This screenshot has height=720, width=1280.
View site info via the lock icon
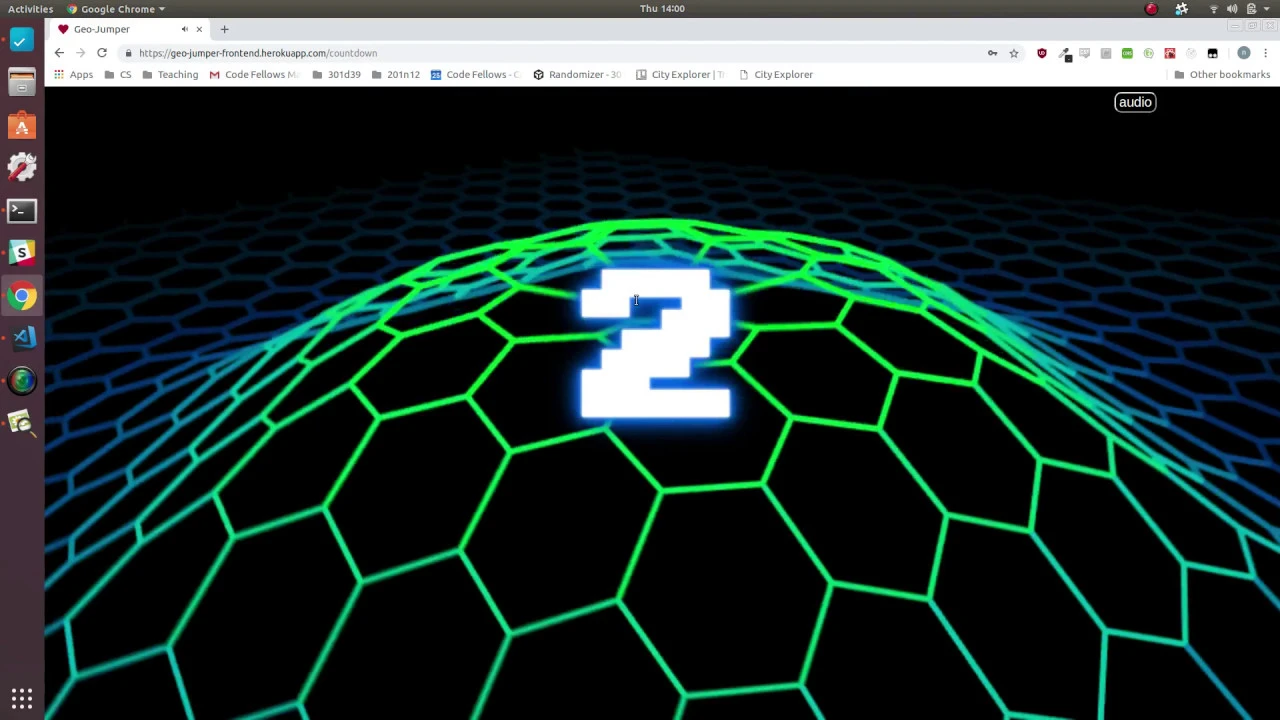point(128,53)
